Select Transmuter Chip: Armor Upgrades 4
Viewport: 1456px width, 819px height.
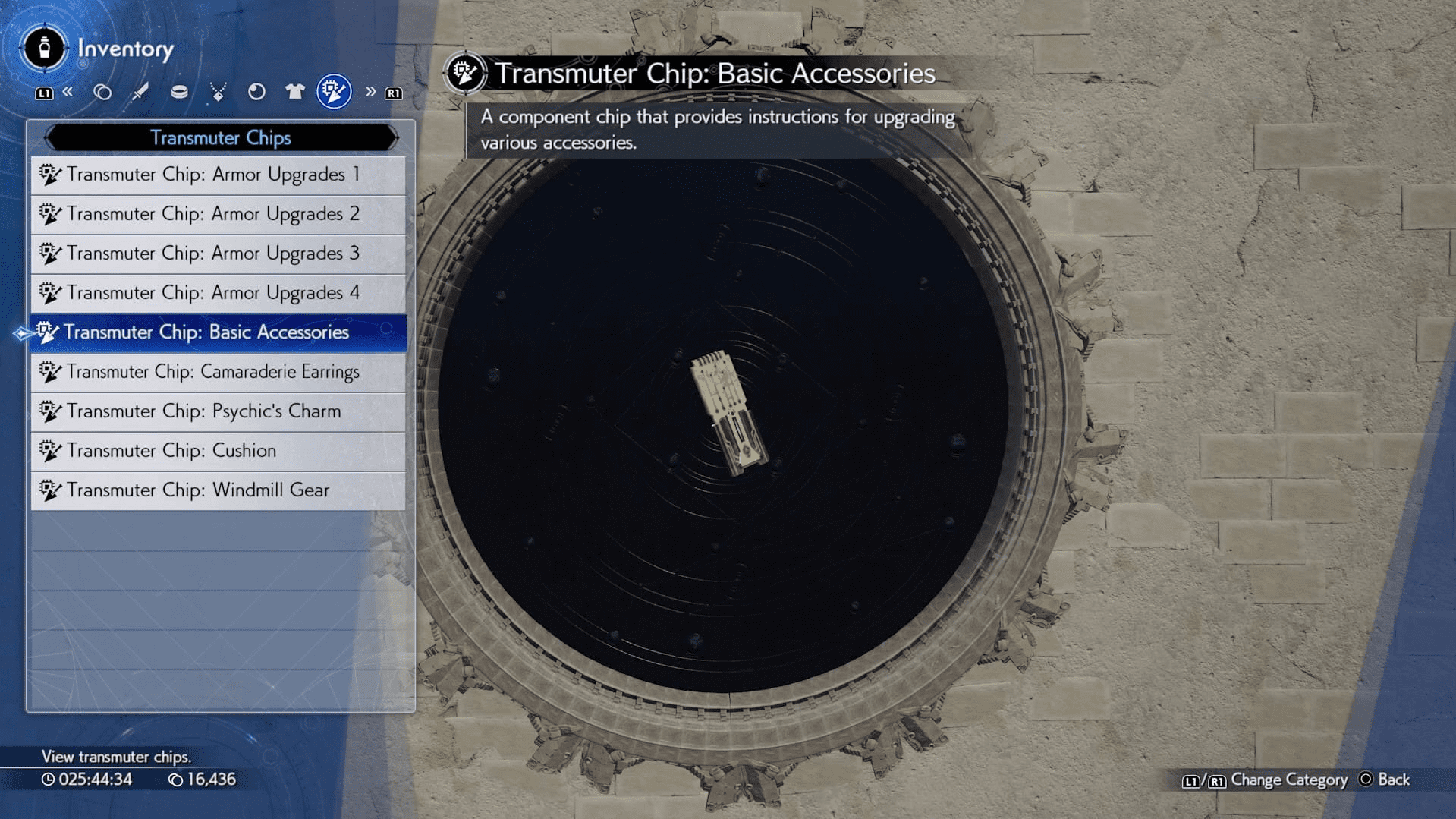(219, 293)
